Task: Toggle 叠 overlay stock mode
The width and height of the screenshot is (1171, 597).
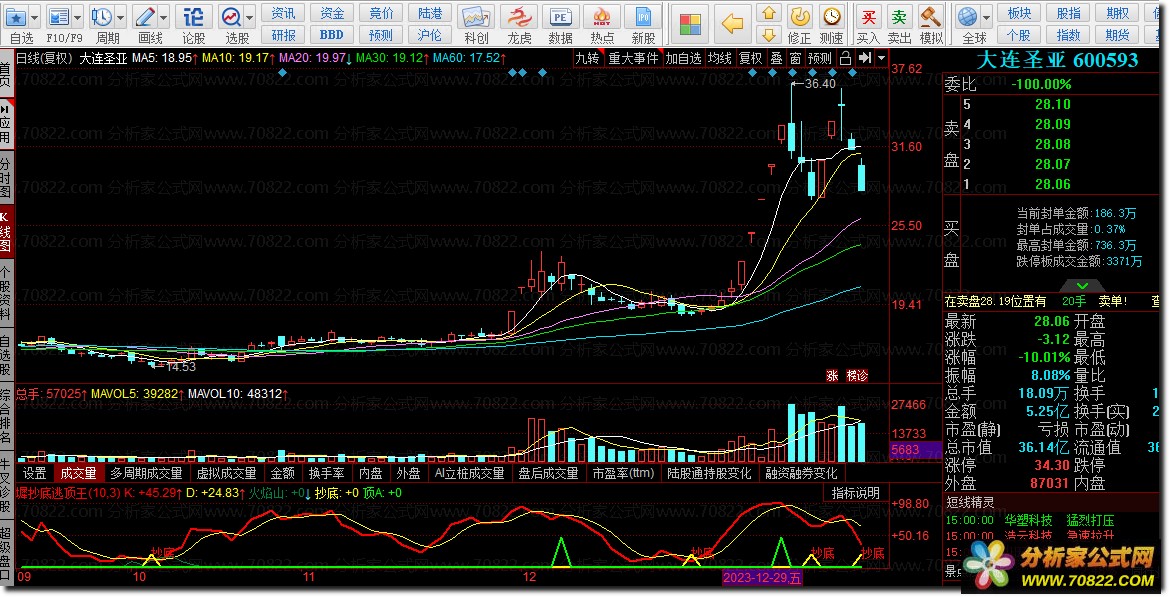Action: (777, 58)
